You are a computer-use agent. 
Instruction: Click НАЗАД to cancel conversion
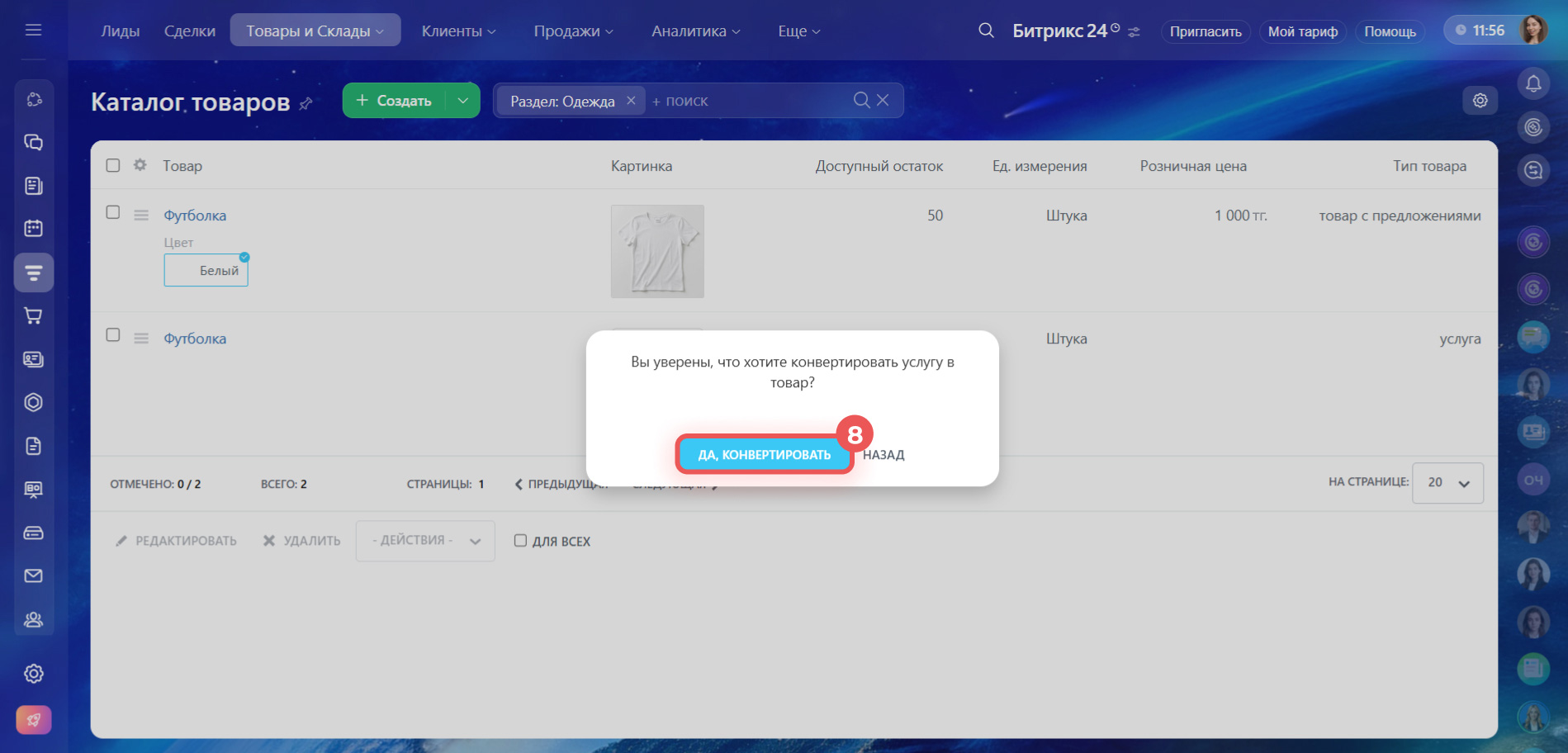pyautogui.click(x=883, y=455)
